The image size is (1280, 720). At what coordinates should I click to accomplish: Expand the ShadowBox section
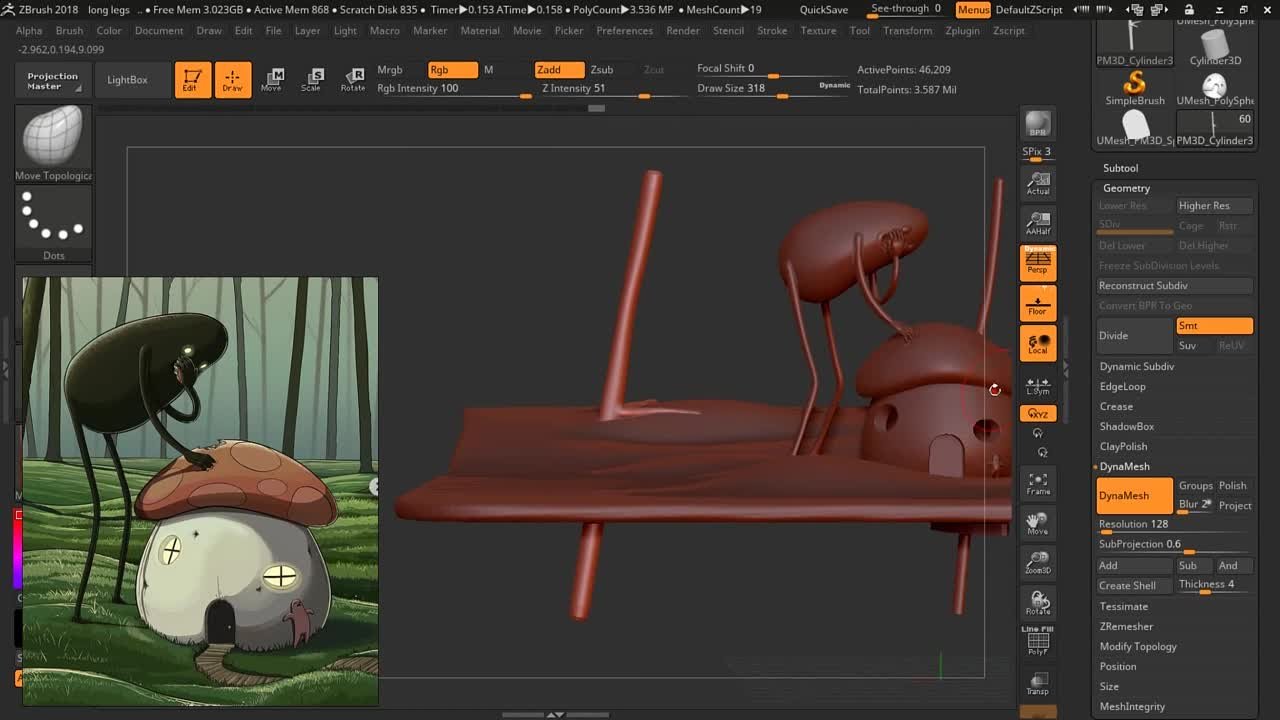coord(1127,427)
